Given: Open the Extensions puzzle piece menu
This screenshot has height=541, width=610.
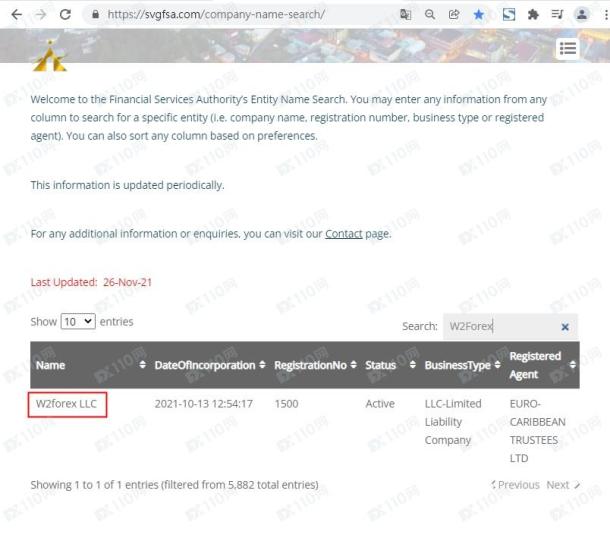Looking at the screenshot, I should click(533, 15).
